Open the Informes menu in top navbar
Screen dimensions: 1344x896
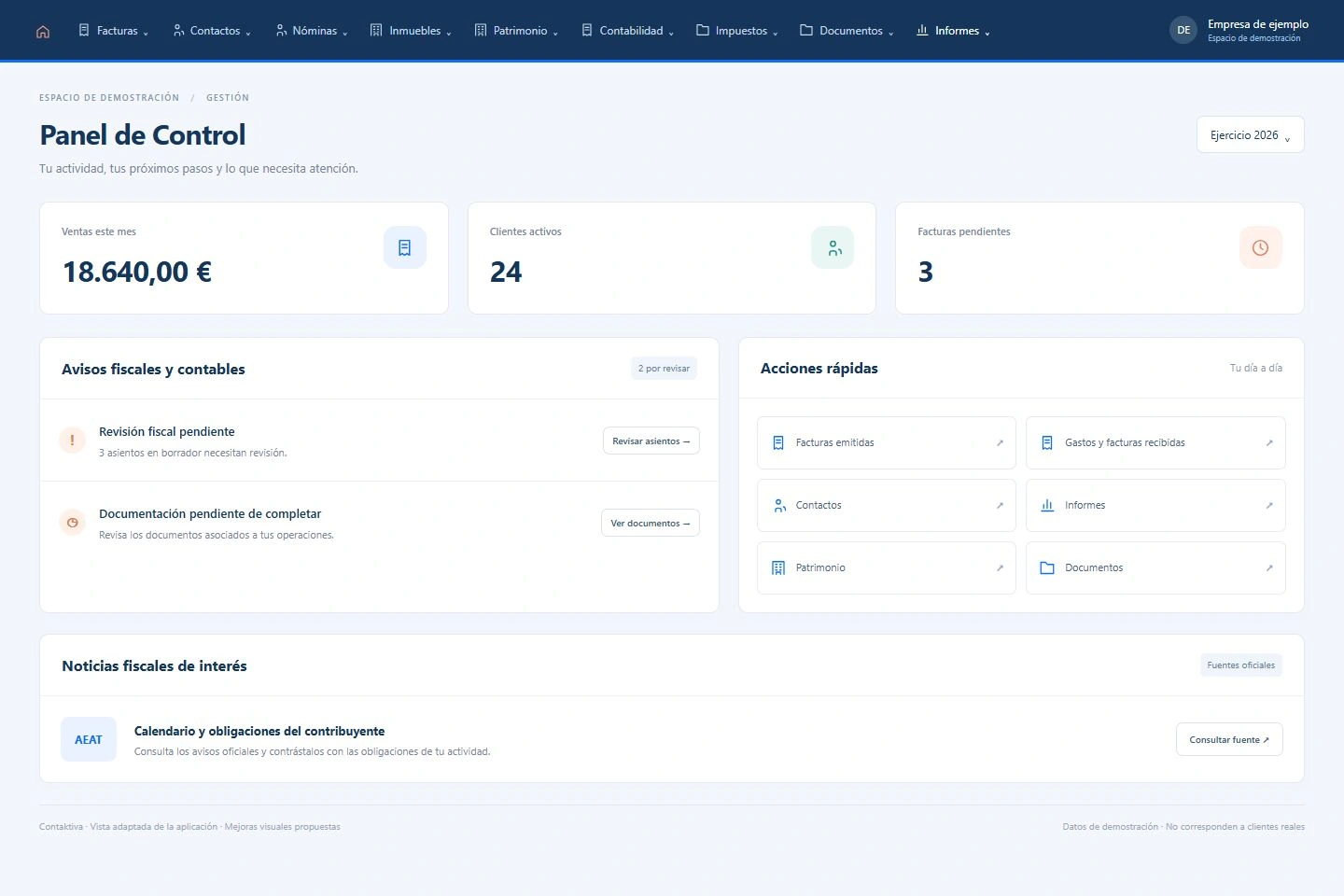[x=953, y=31]
